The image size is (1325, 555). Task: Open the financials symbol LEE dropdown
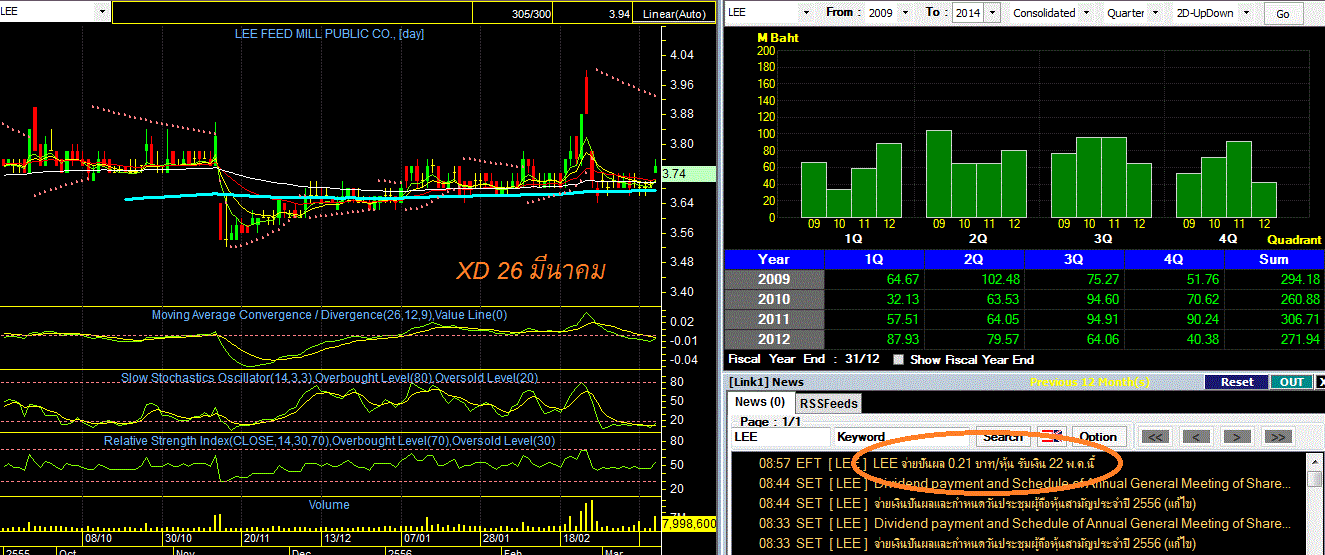806,12
